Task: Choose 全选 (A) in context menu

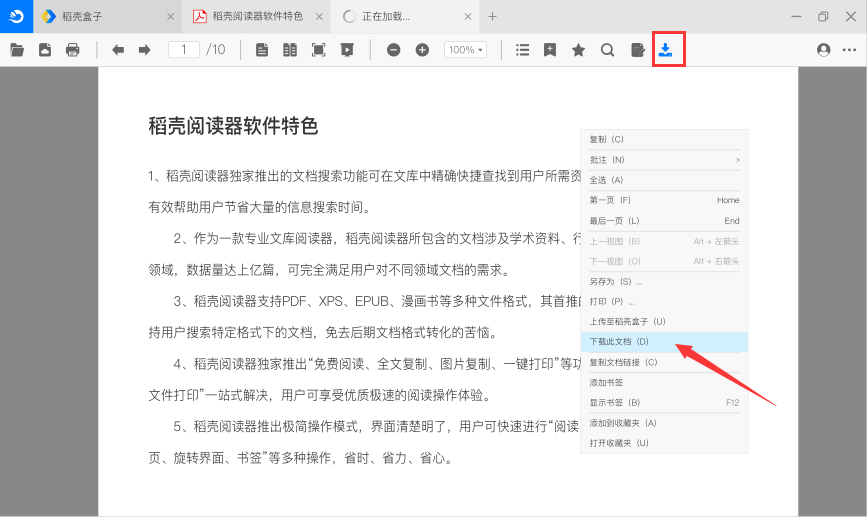Action: click(x=664, y=180)
